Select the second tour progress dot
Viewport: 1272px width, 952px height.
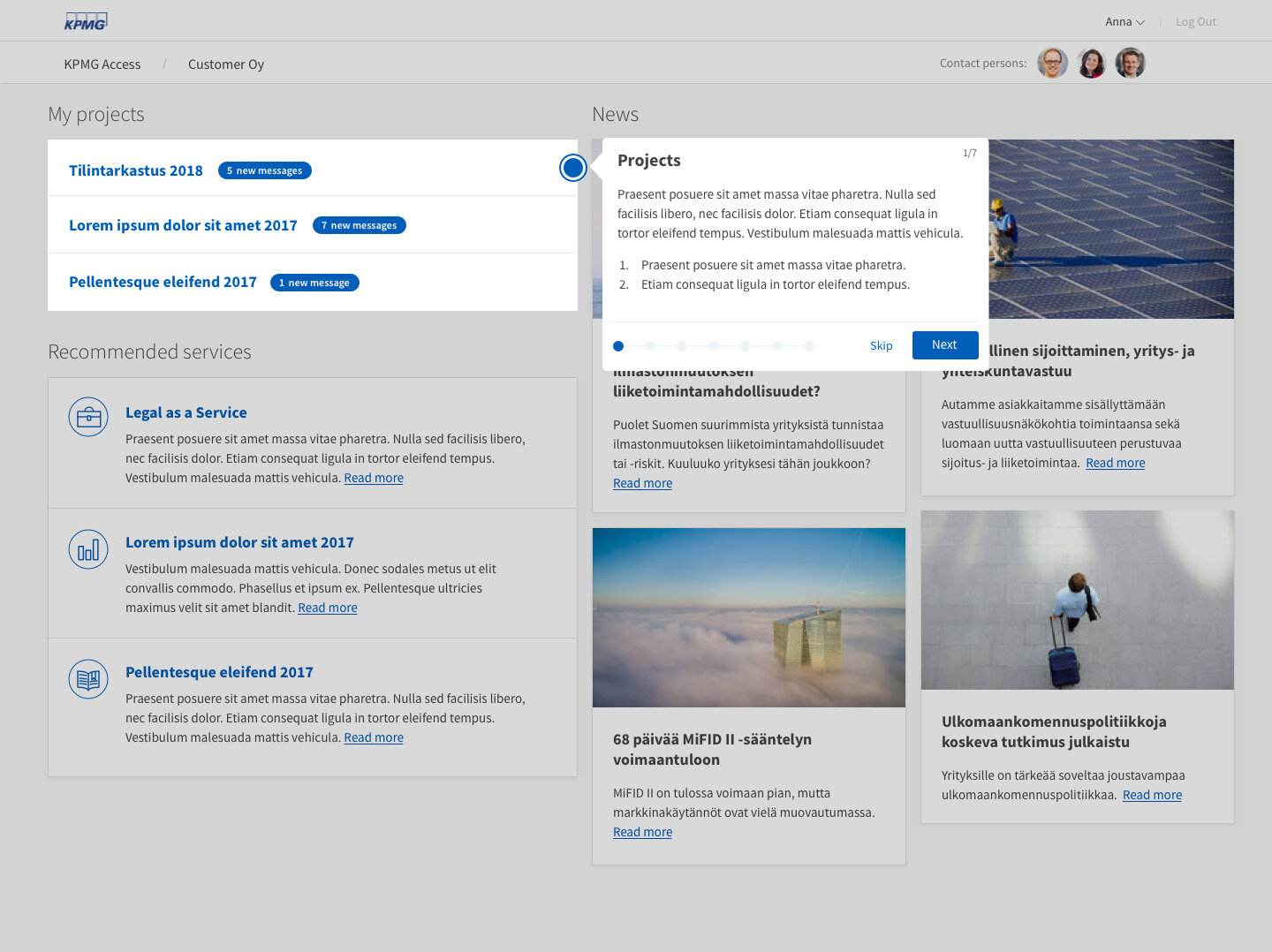[x=650, y=346]
